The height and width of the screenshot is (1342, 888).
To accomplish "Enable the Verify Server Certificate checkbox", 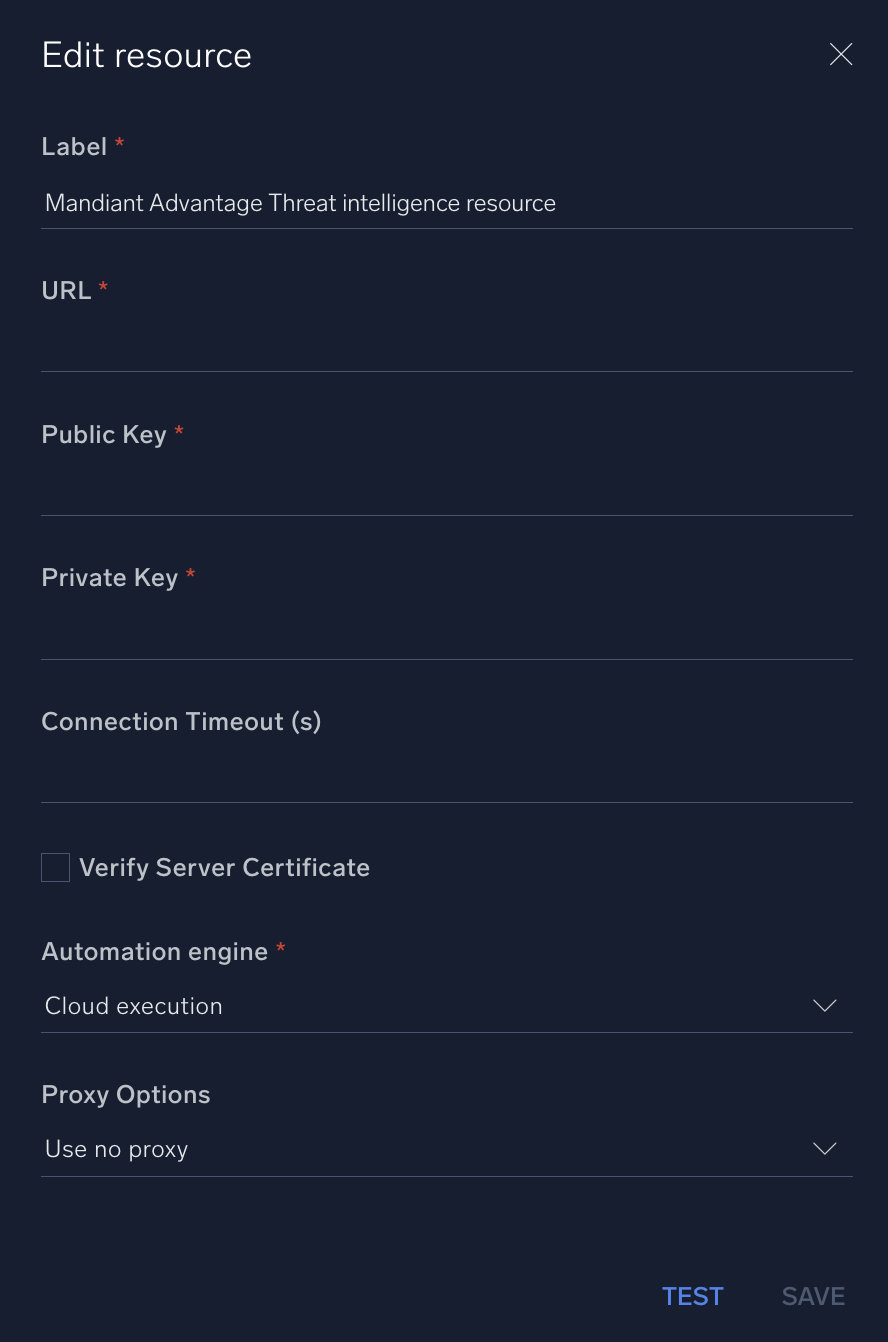I will point(56,867).
